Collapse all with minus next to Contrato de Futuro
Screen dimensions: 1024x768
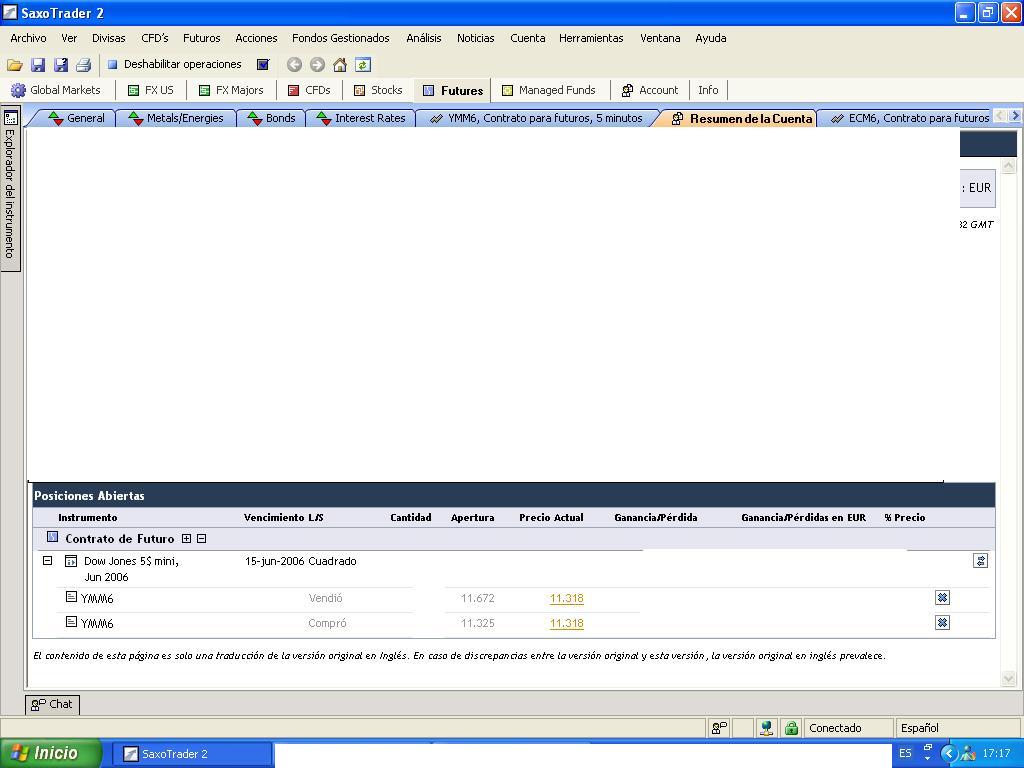(202, 539)
